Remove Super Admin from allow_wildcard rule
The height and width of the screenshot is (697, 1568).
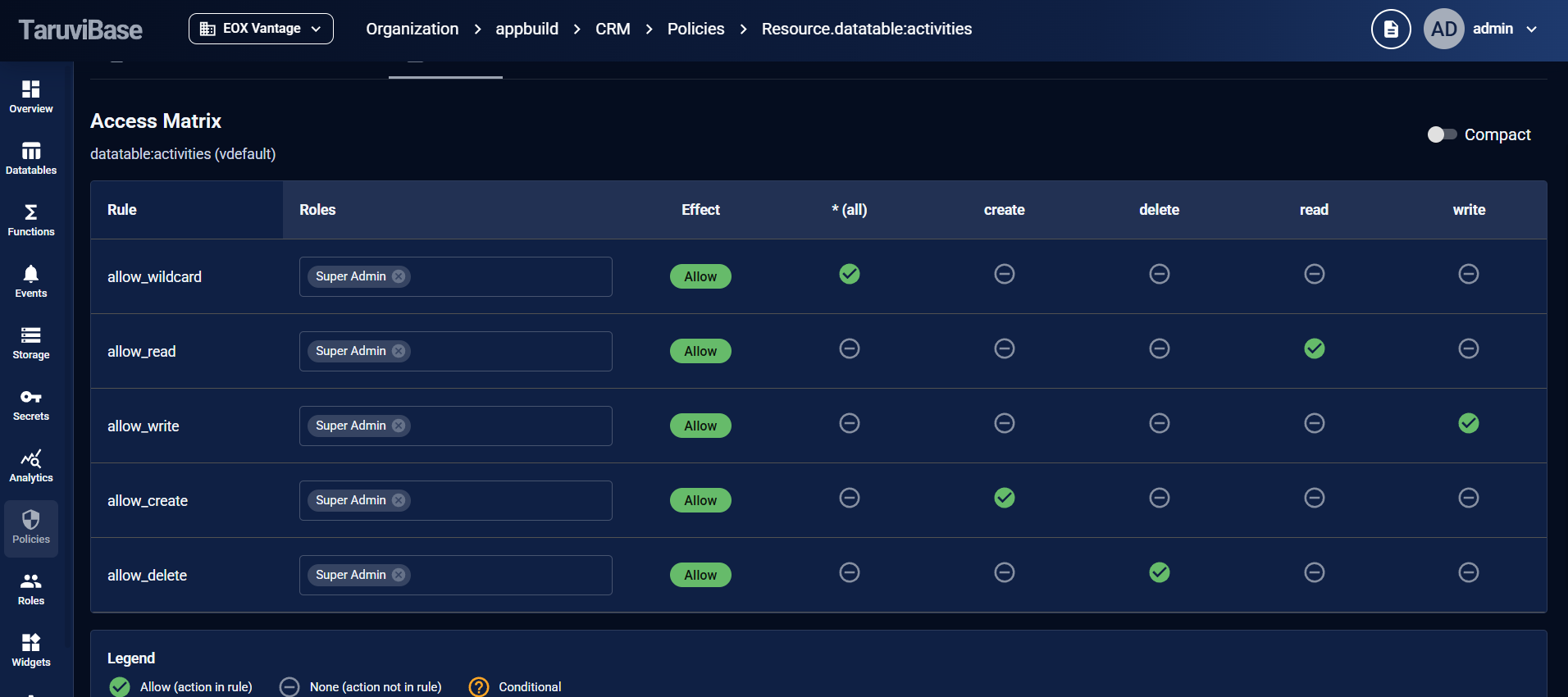pyautogui.click(x=399, y=276)
